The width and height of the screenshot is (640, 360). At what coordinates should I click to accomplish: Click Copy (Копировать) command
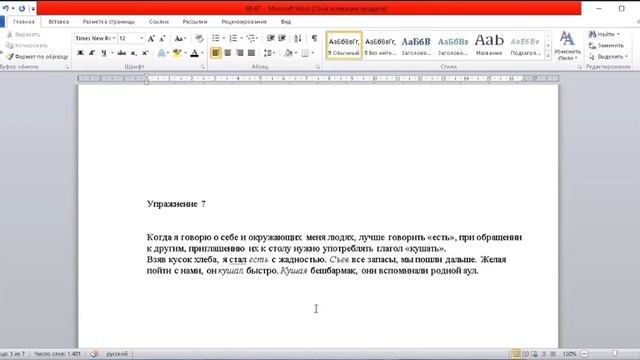click(27, 46)
